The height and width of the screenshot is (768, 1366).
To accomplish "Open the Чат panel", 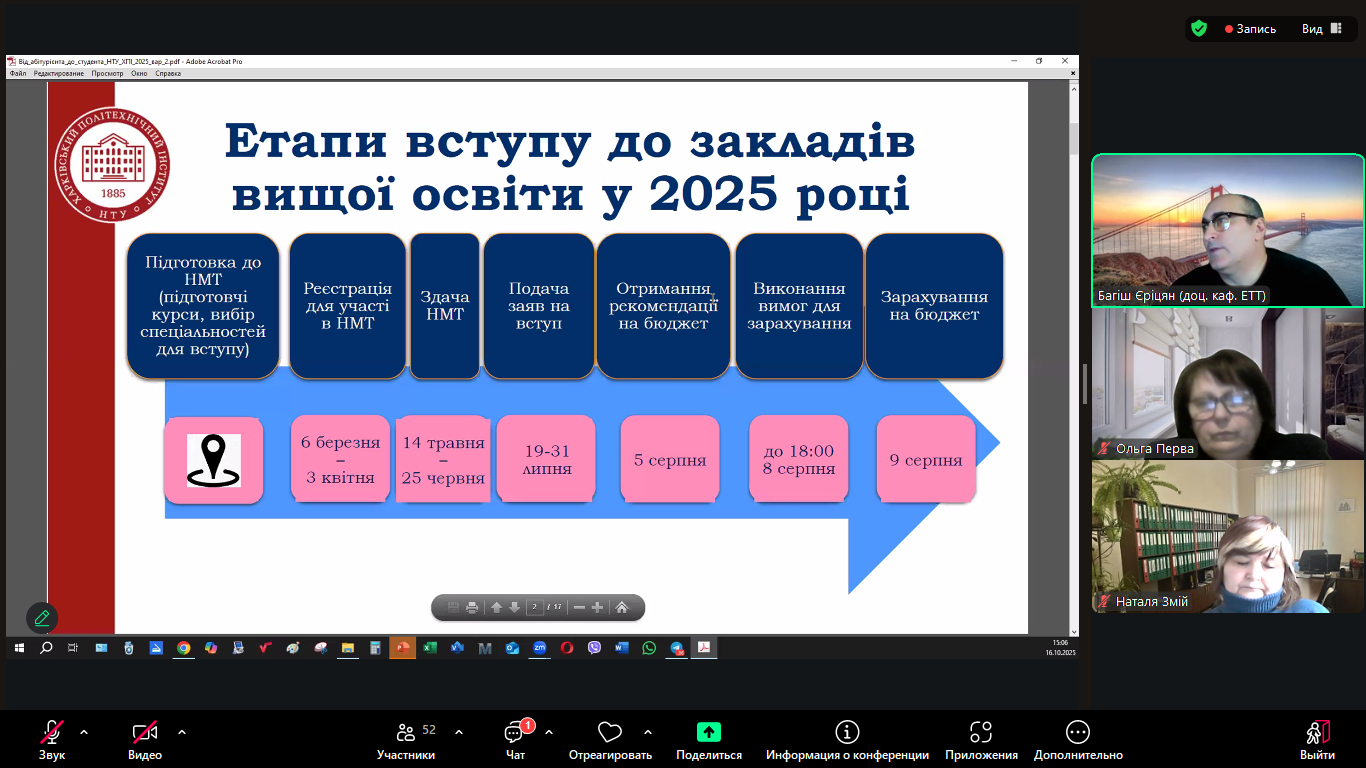I will 515,740.
